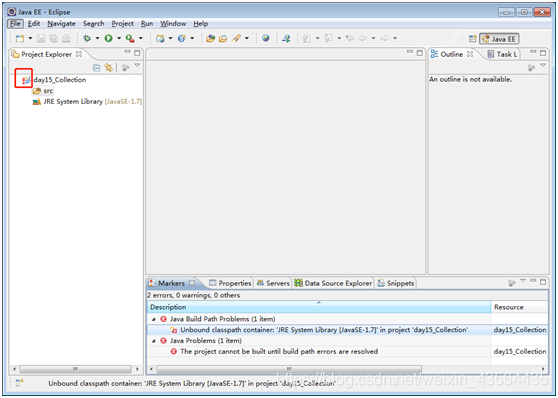Screen dimensions: 558x398
Task: Open the Navigate menu
Action: coord(61,23)
